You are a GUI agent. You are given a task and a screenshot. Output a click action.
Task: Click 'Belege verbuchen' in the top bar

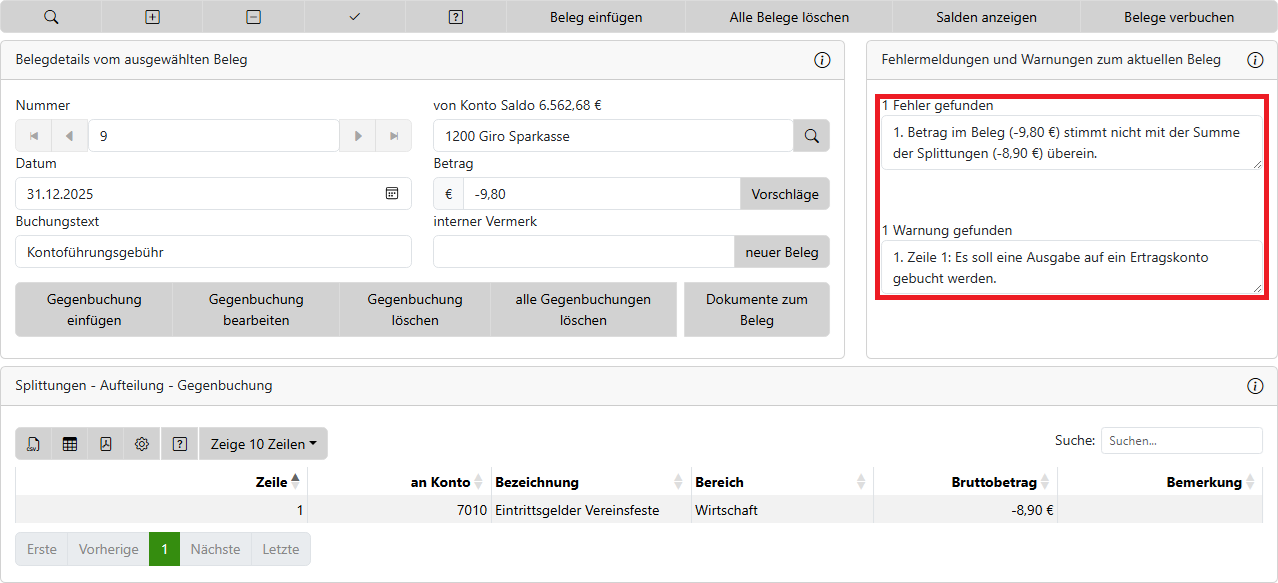[x=1178, y=17]
